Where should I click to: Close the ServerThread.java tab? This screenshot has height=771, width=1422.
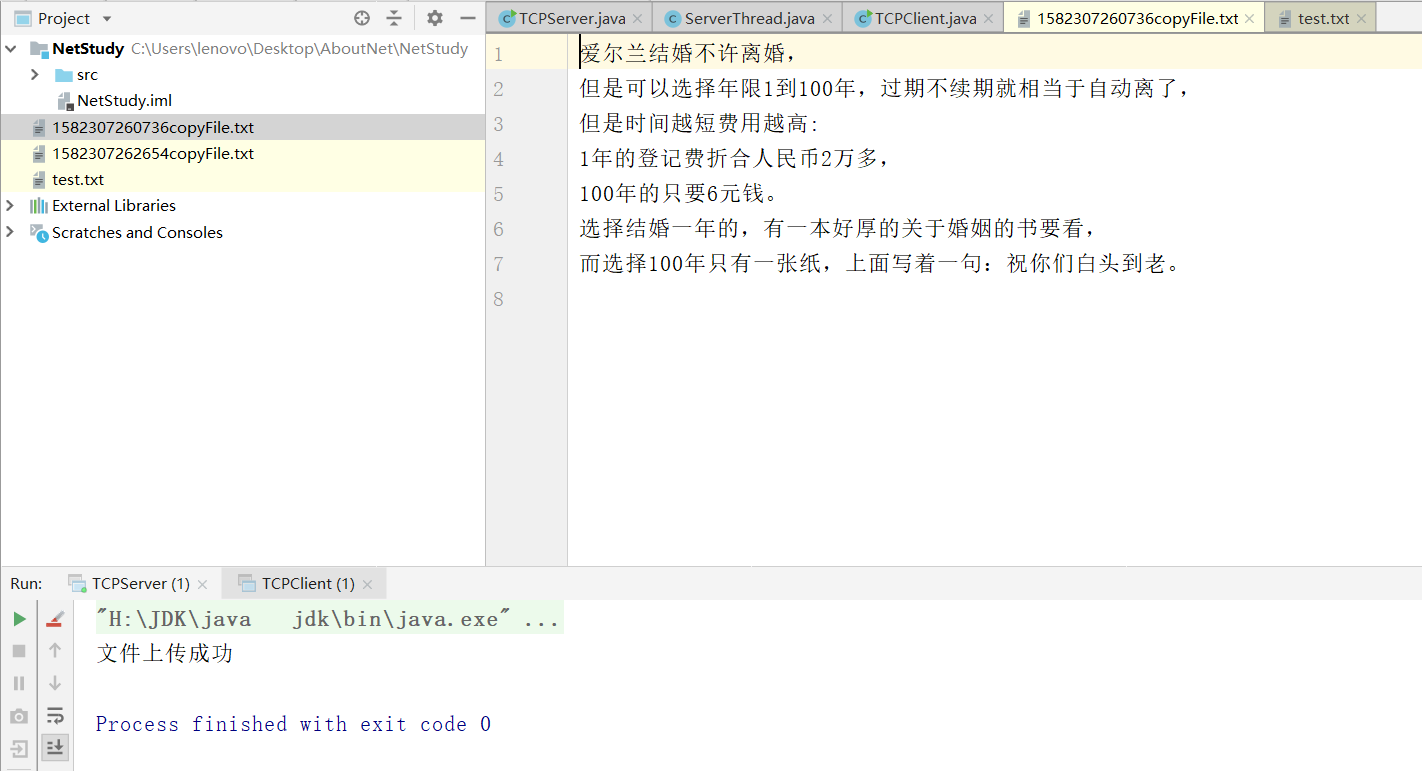coord(827,19)
